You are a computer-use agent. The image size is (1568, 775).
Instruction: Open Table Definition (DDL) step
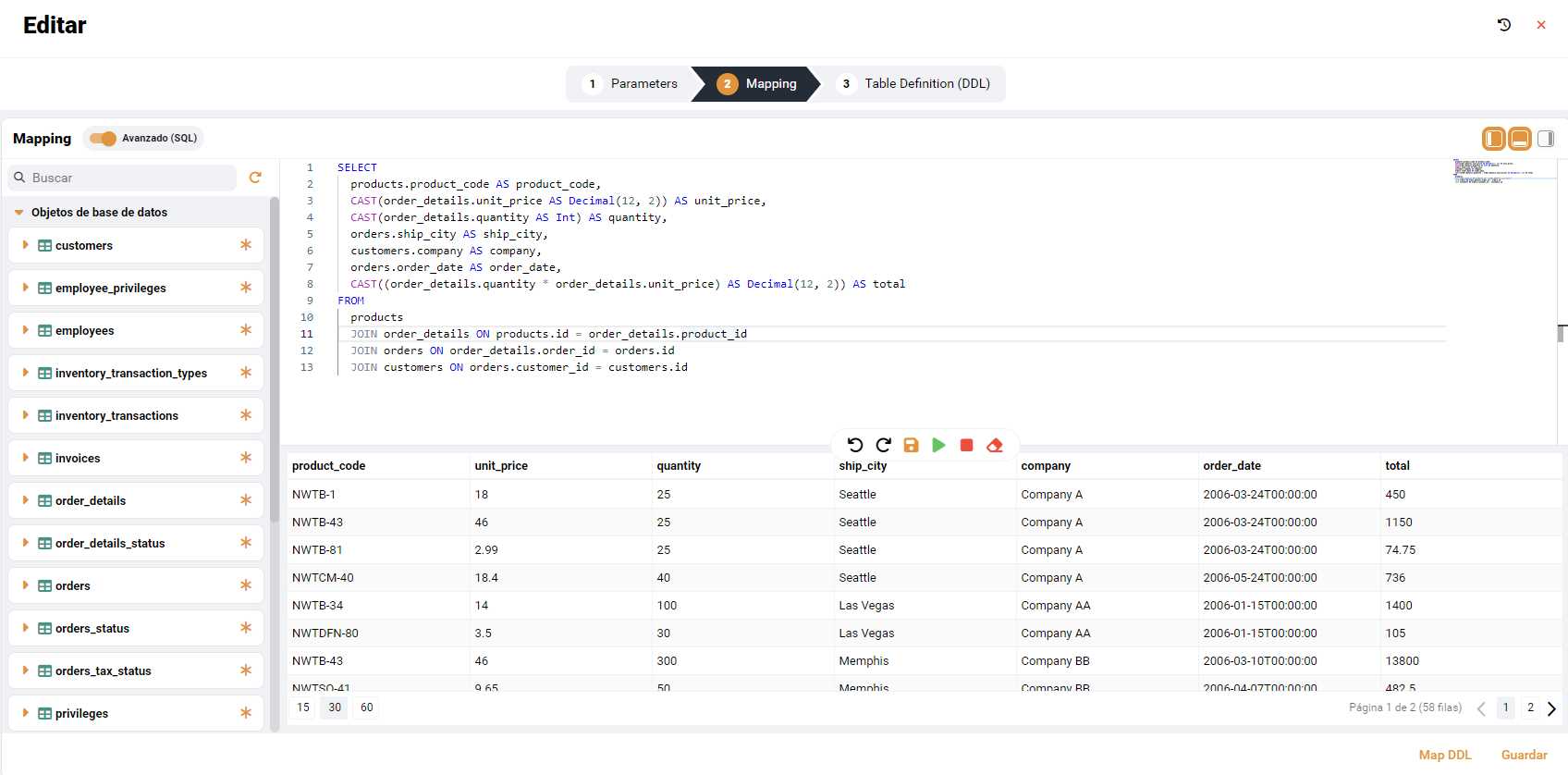pyautogui.click(x=913, y=84)
